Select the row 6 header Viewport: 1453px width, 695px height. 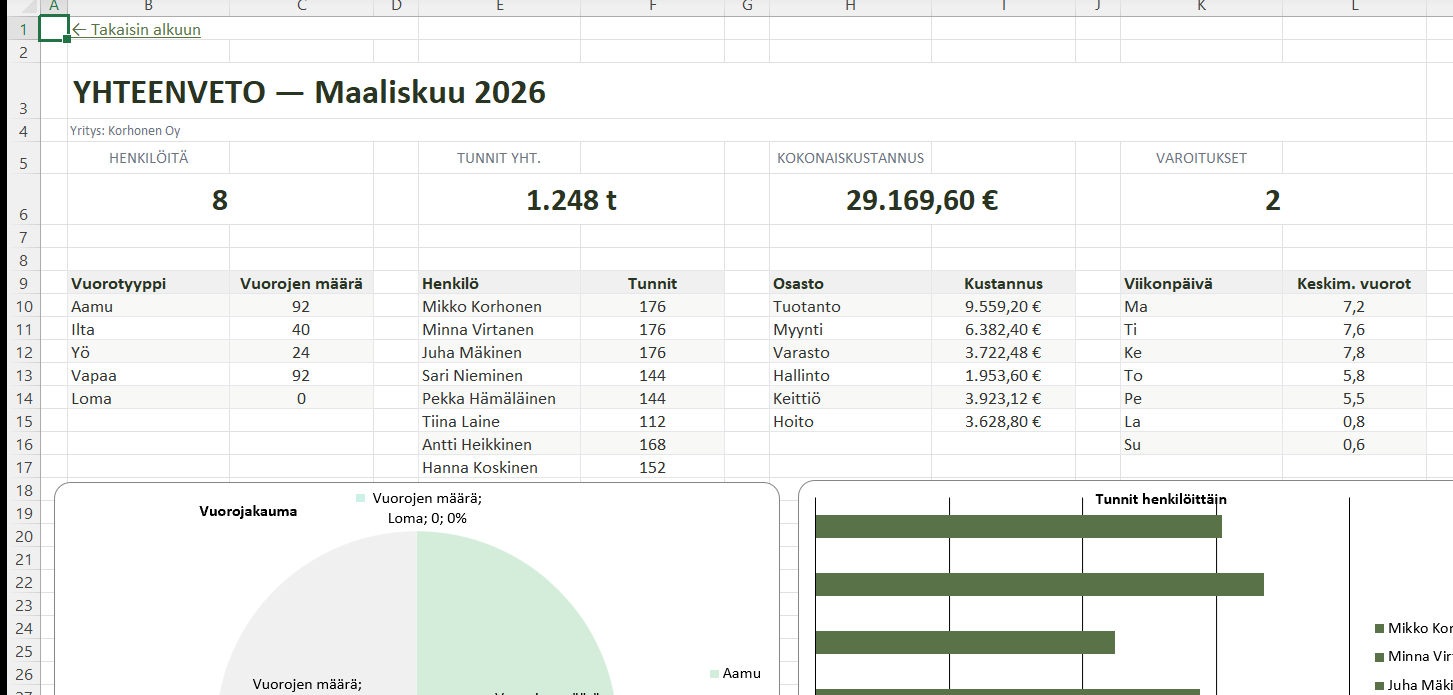[x=20, y=213]
